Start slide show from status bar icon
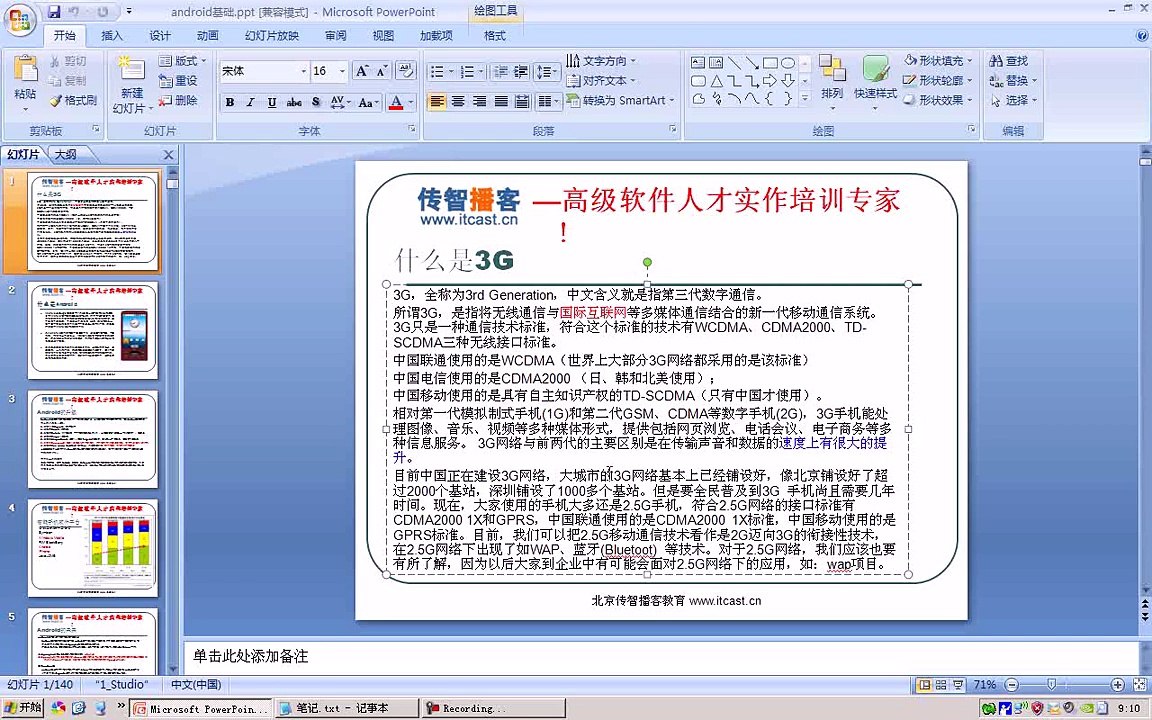 958,685
